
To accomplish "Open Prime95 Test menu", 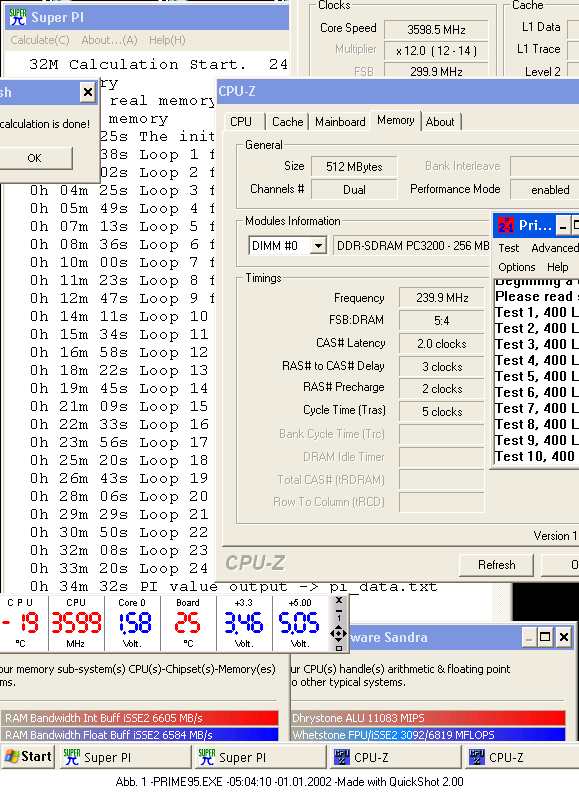I will (x=509, y=248).
